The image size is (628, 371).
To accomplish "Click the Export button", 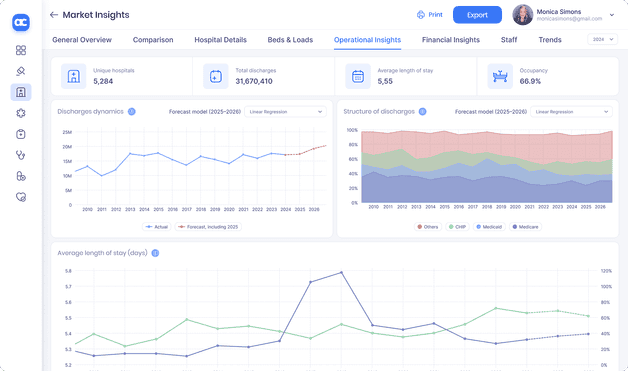I will [x=477, y=15].
